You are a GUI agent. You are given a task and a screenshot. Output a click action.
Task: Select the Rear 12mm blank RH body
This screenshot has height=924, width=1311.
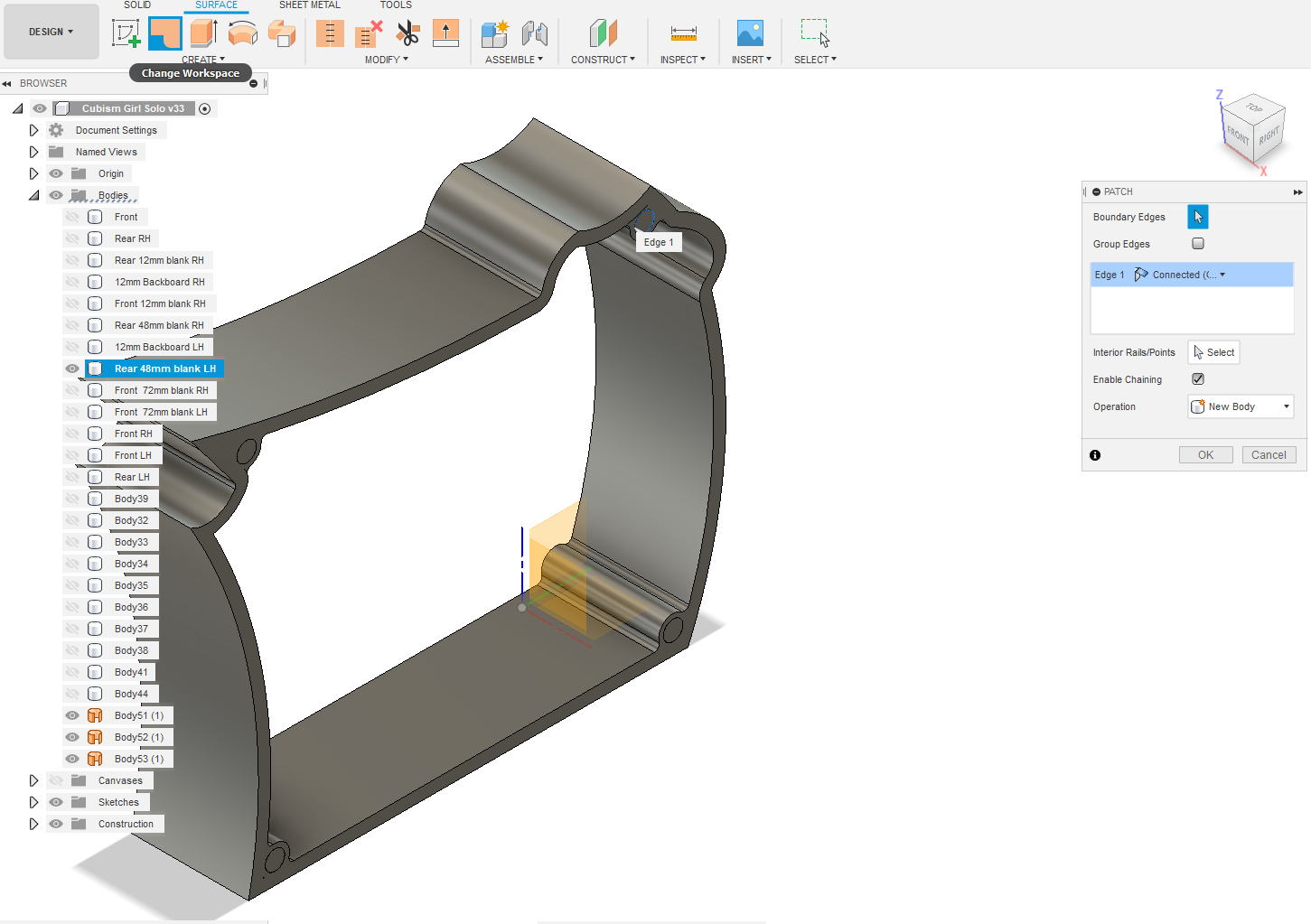tap(159, 260)
